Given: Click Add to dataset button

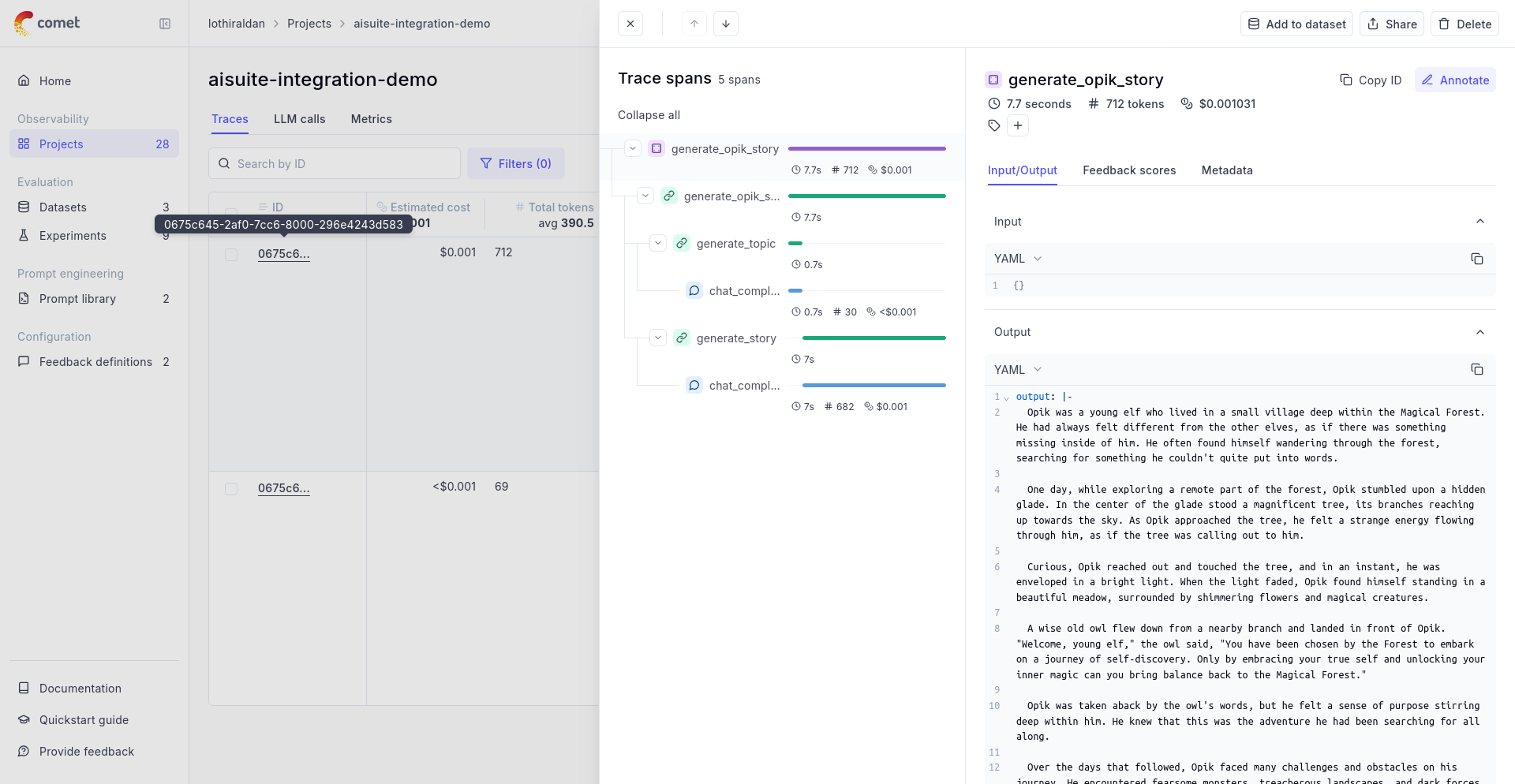Looking at the screenshot, I should pyautogui.click(x=1296, y=24).
